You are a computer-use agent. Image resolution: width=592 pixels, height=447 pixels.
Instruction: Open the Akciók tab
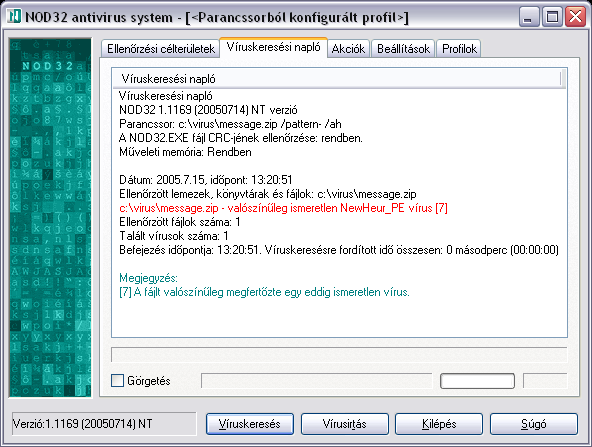[348, 49]
